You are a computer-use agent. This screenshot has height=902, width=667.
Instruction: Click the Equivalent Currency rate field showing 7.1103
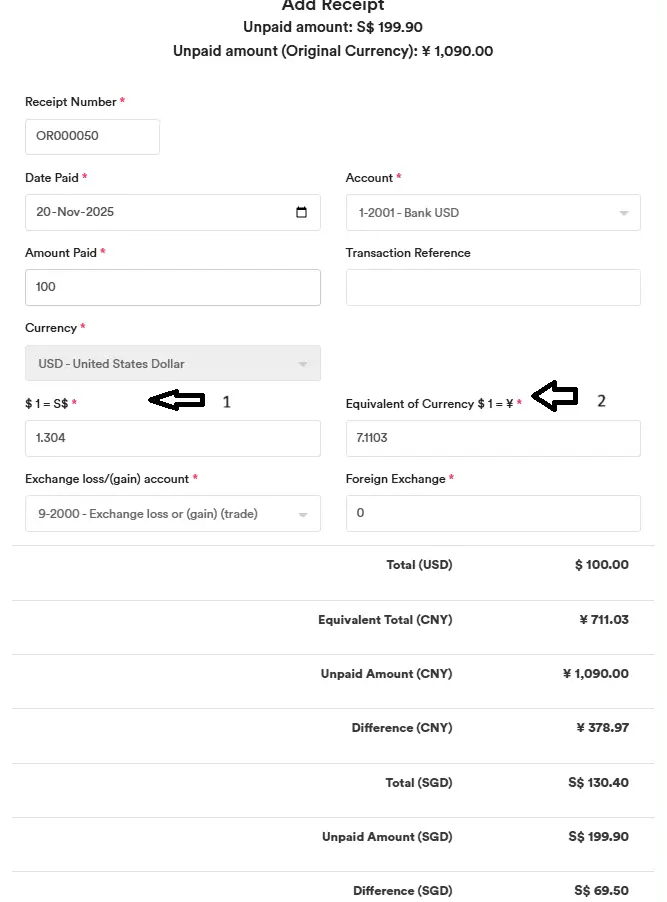click(x=493, y=438)
